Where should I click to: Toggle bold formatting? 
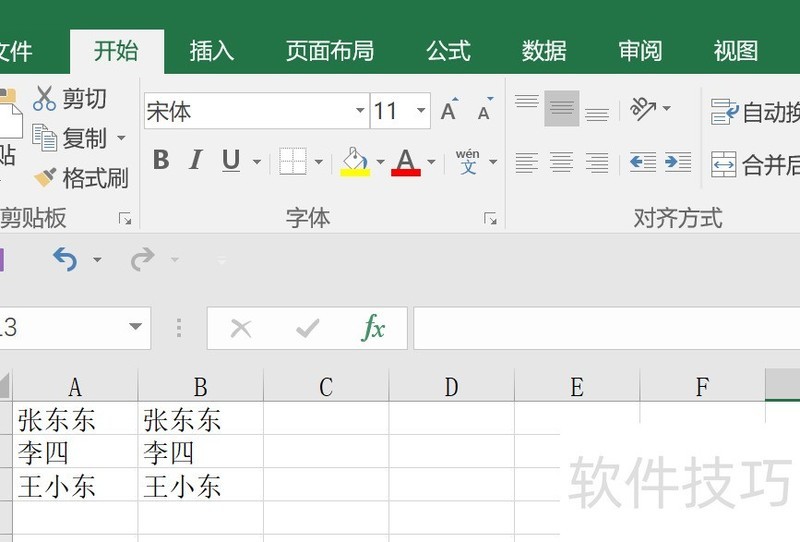click(161, 160)
